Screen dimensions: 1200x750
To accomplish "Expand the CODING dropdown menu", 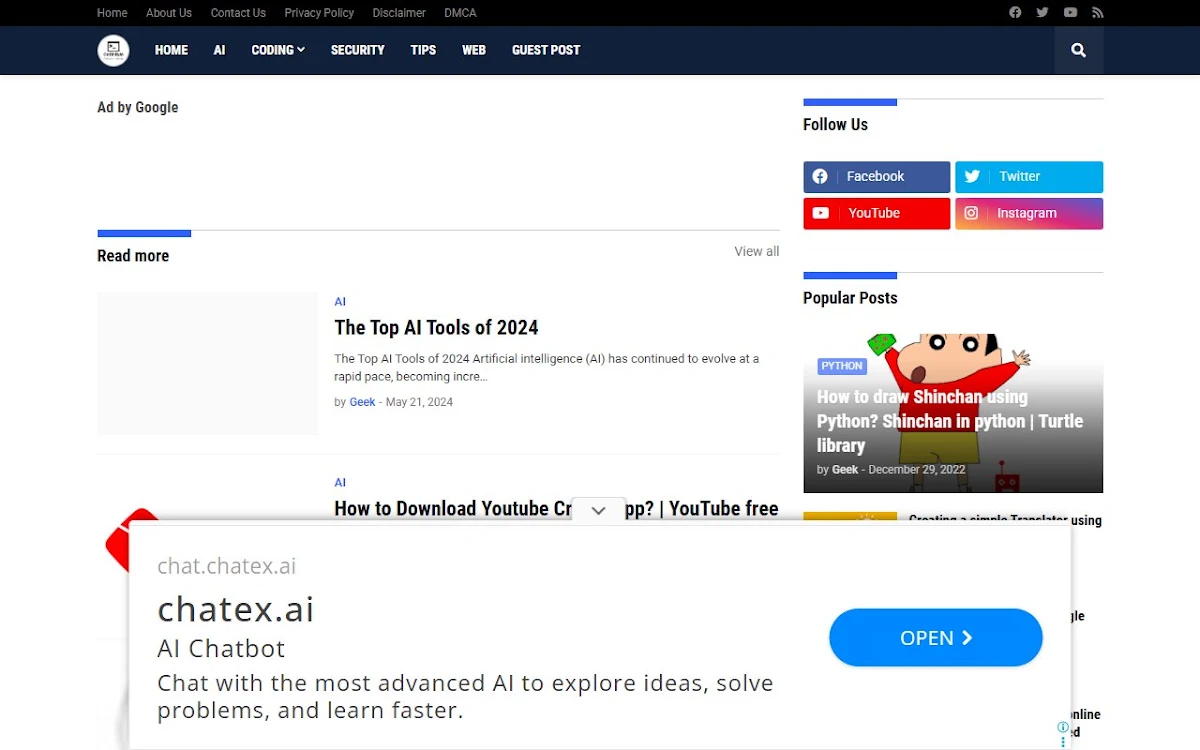I will click(x=278, y=50).
